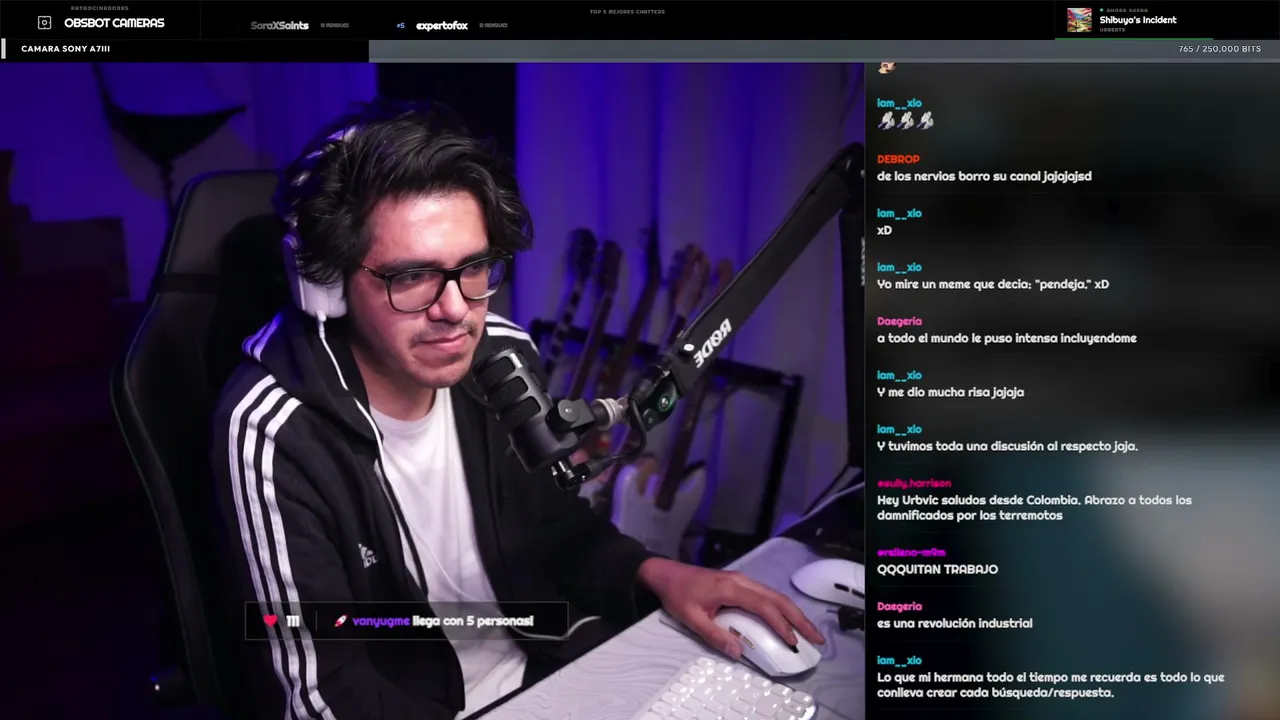This screenshot has width=1280, height=720.
Task: Click the #5 rank badge next to expertofox
Action: point(401,25)
